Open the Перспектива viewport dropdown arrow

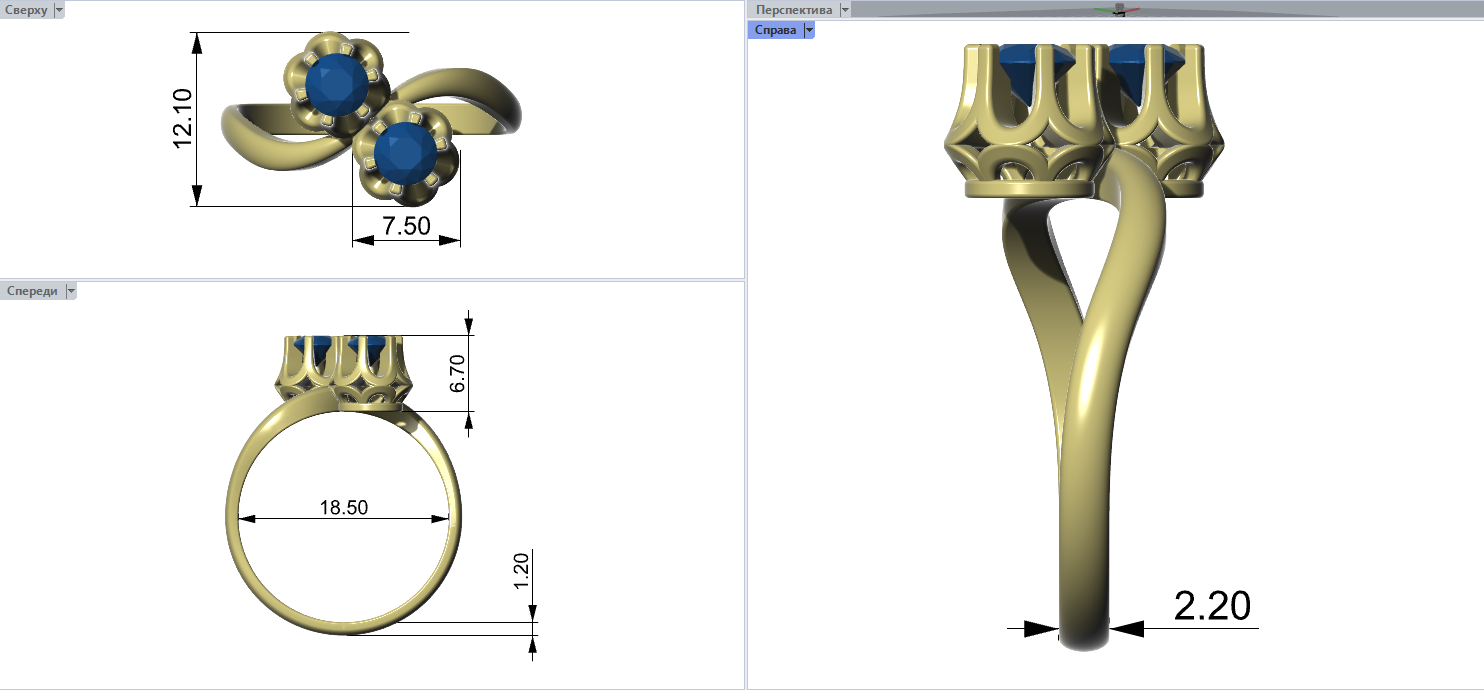click(x=845, y=10)
